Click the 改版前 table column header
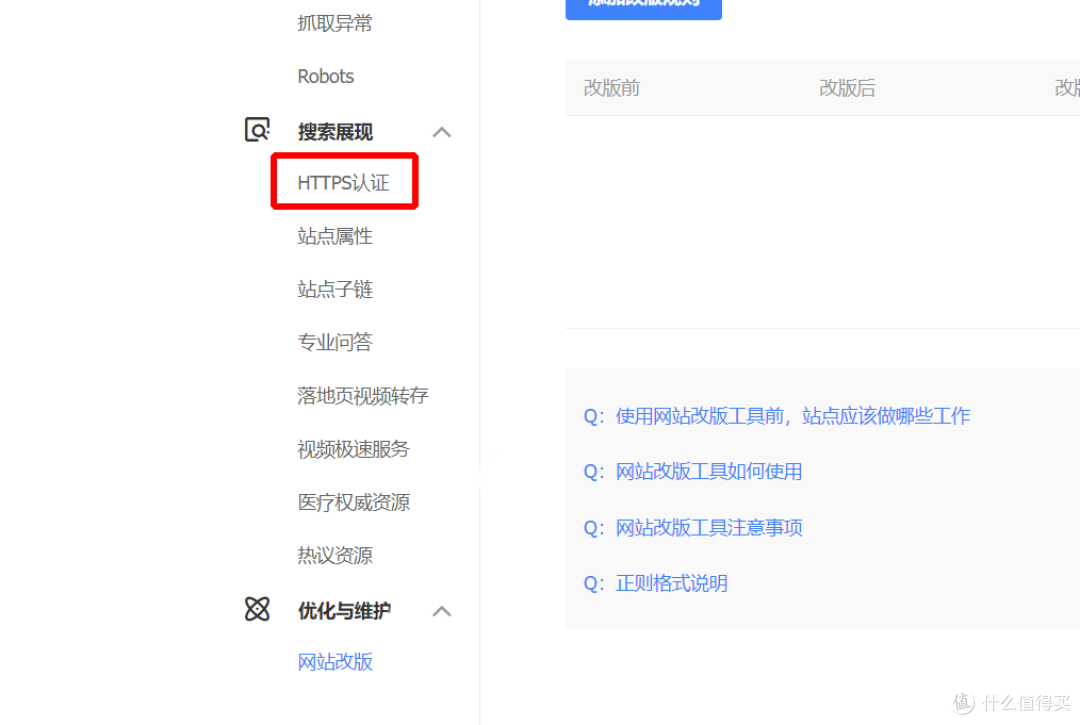The width and height of the screenshot is (1080, 725). [x=611, y=88]
